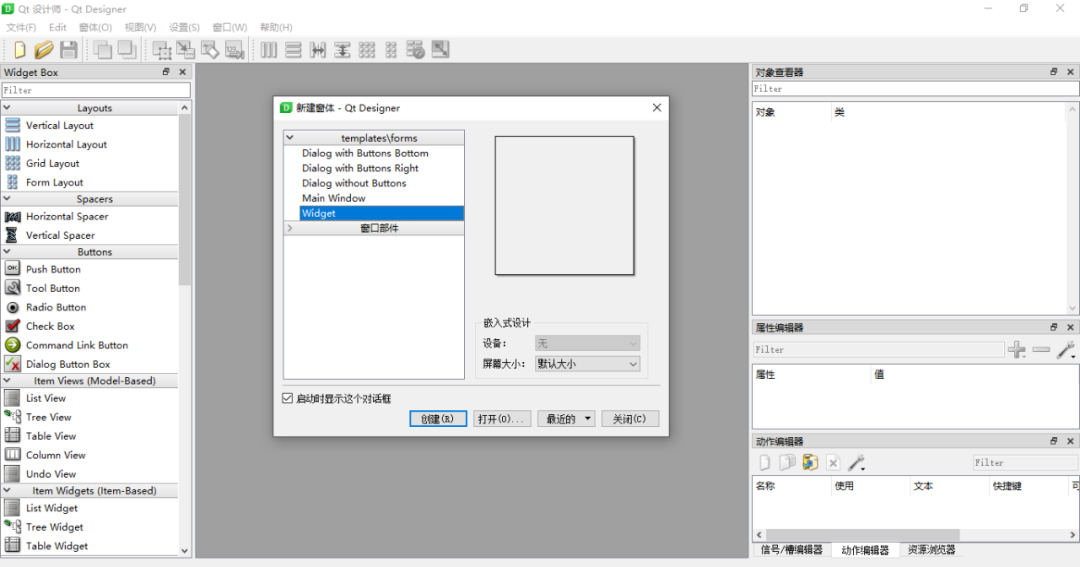Image resolution: width=1080 pixels, height=567 pixels.
Task: Click the Lay Out Vertically toolbar icon
Action: [293, 50]
